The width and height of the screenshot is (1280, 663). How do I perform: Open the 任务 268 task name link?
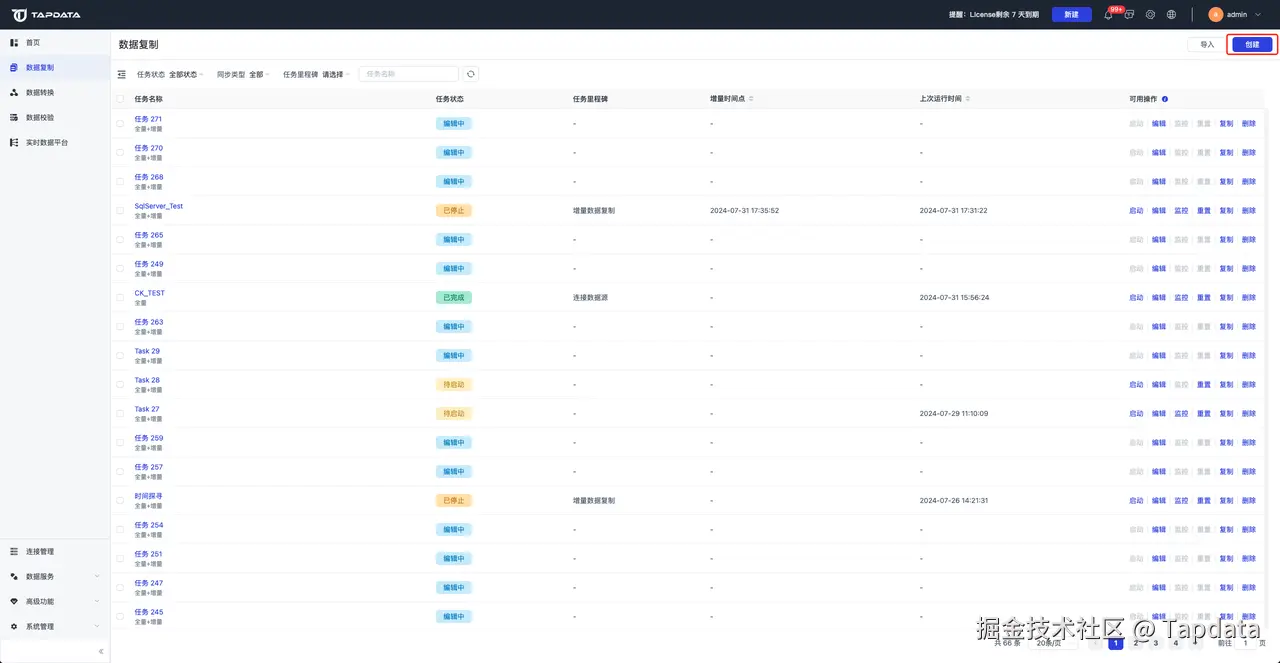point(149,177)
